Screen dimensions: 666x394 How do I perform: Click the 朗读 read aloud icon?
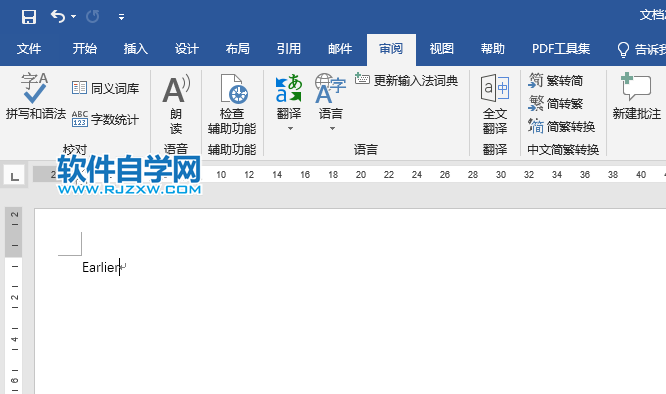point(176,89)
